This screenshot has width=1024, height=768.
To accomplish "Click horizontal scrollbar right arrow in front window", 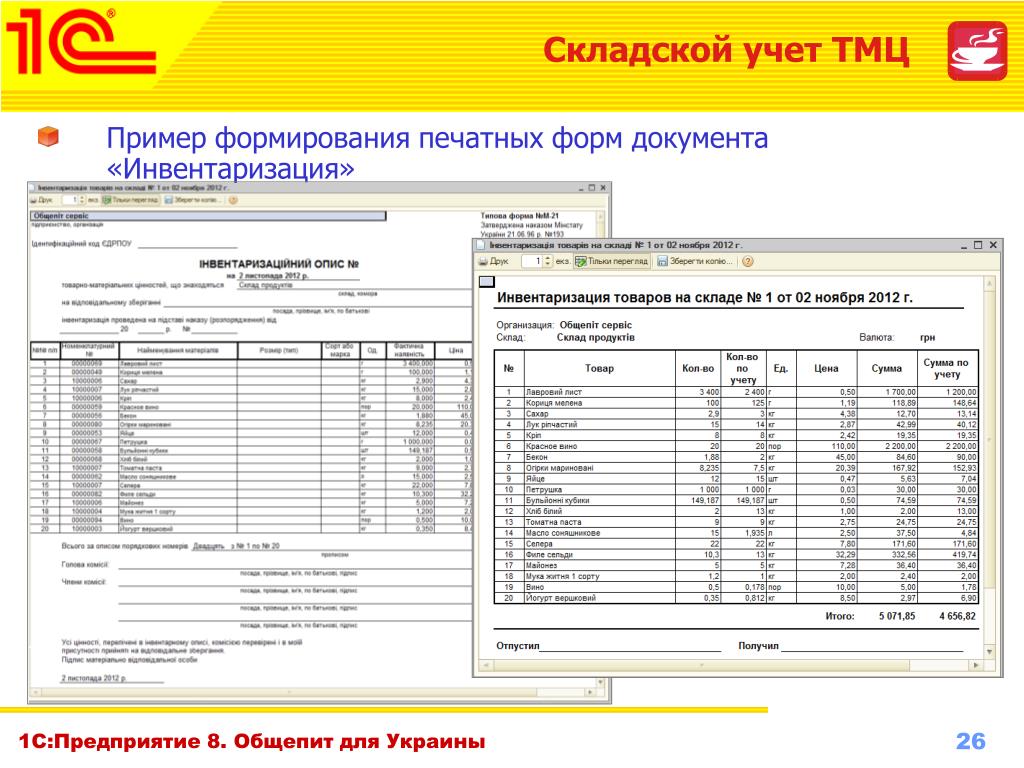I will 976,665.
